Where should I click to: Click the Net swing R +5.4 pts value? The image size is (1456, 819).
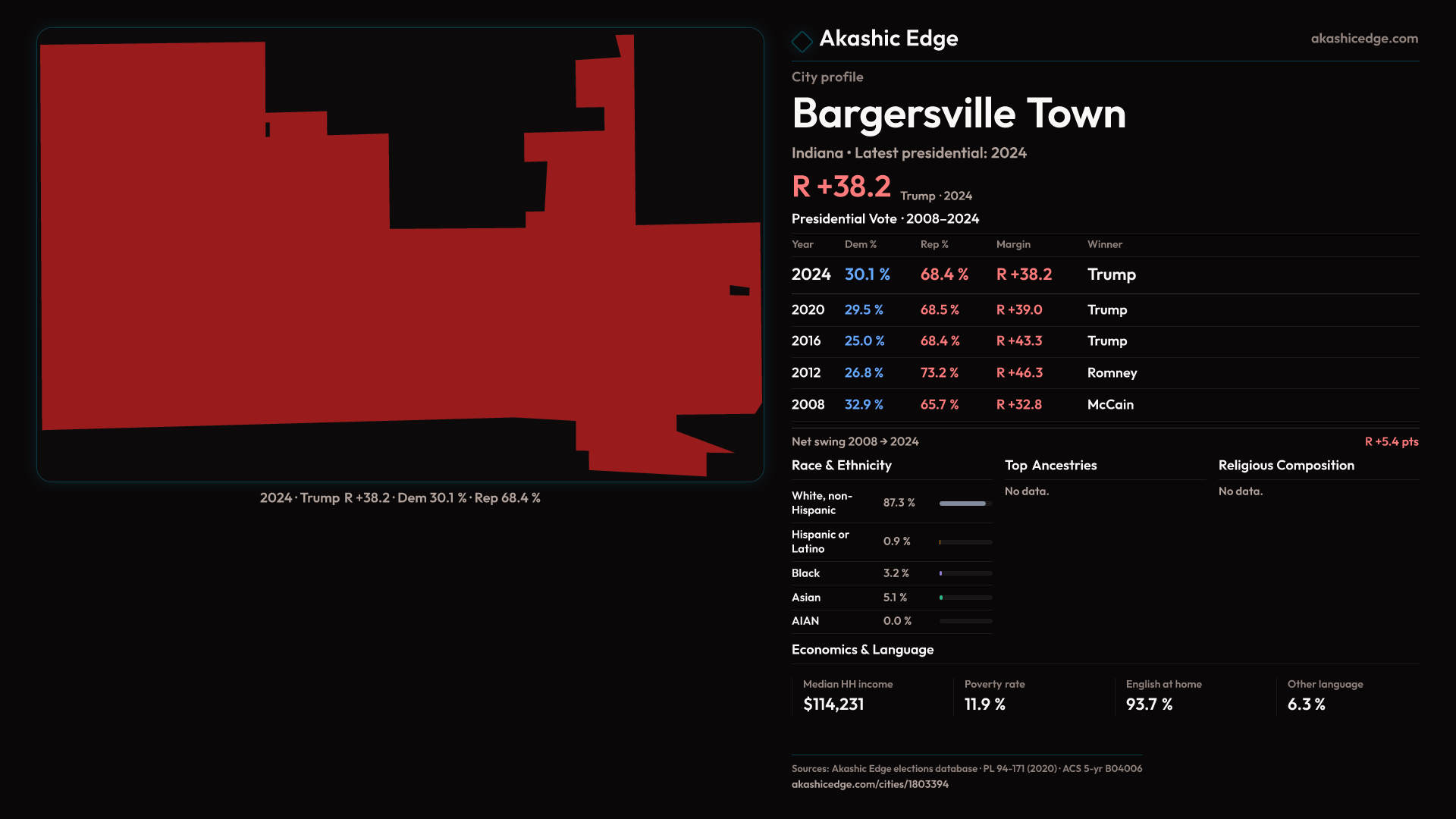(1391, 442)
